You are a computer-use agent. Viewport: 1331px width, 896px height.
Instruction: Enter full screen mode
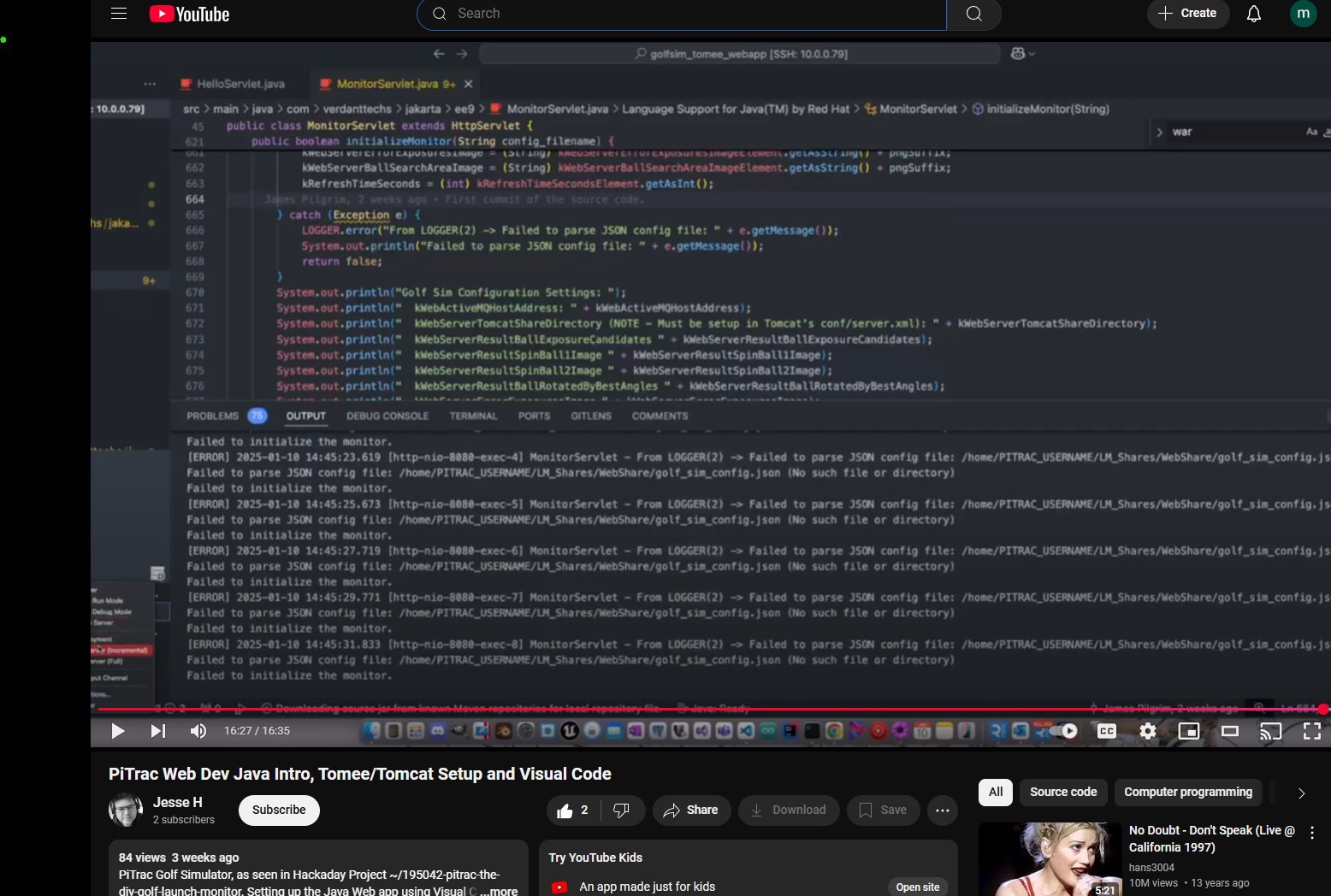pyautogui.click(x=1311, y=731)
